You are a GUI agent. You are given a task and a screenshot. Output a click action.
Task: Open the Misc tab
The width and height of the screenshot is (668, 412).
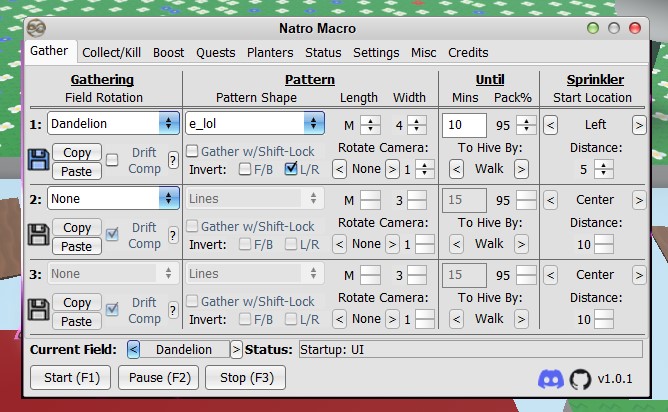423,53
